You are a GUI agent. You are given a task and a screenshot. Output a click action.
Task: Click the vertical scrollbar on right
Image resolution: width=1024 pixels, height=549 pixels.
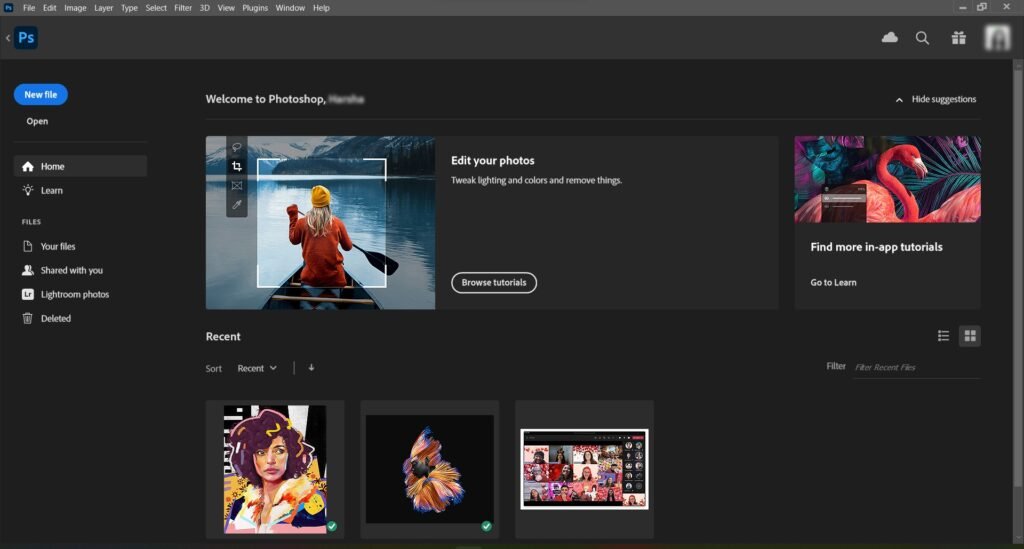(x=1017, y=274)
